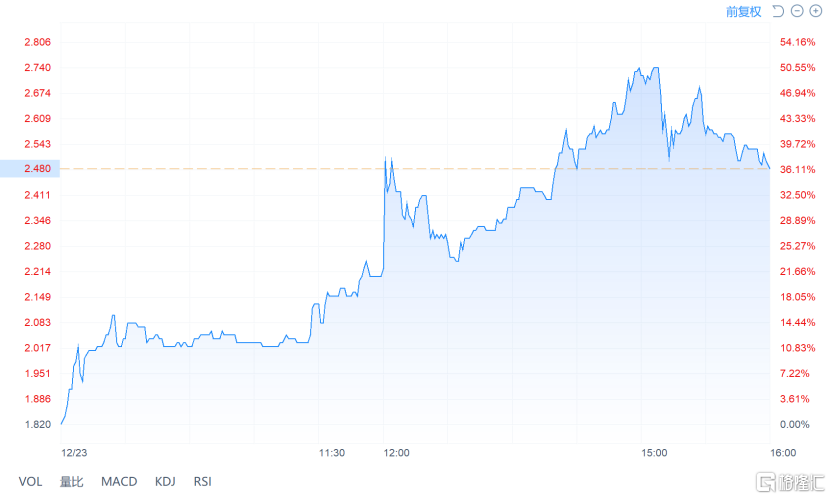Click the 1.820 opening price label

(38, 424)
